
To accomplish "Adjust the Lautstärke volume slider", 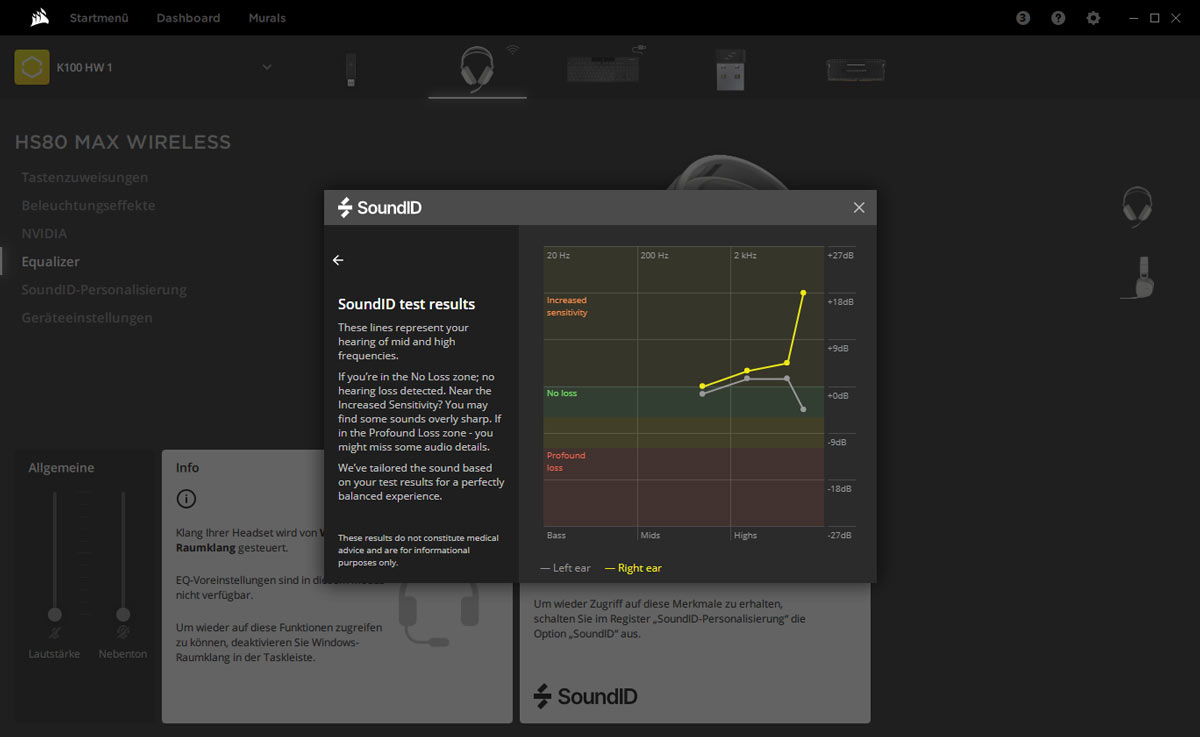I will click(x=55, y=614).
